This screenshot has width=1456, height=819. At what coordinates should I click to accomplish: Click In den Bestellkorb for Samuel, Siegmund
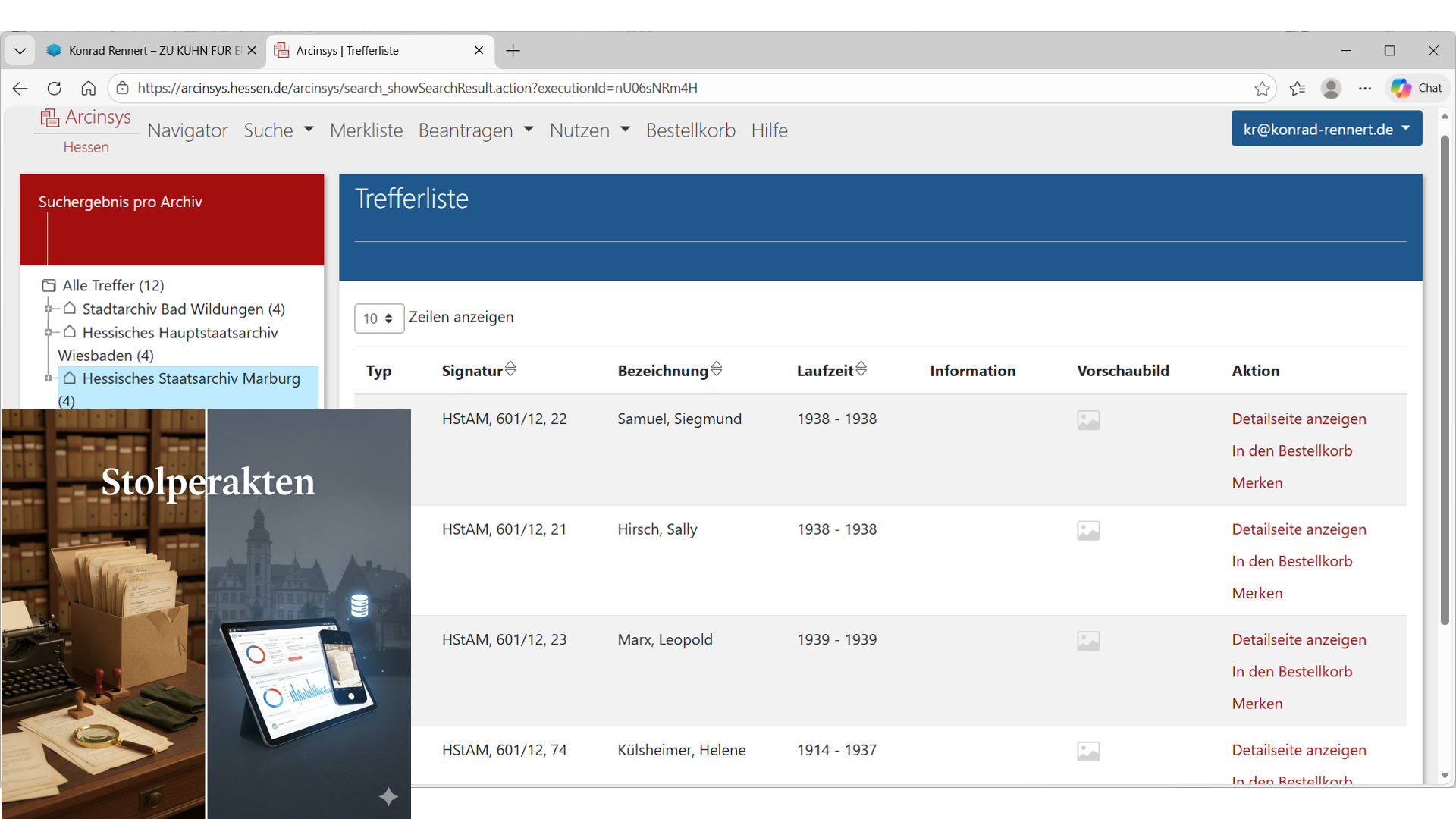pyautogui.click(x=1291, y=450)
